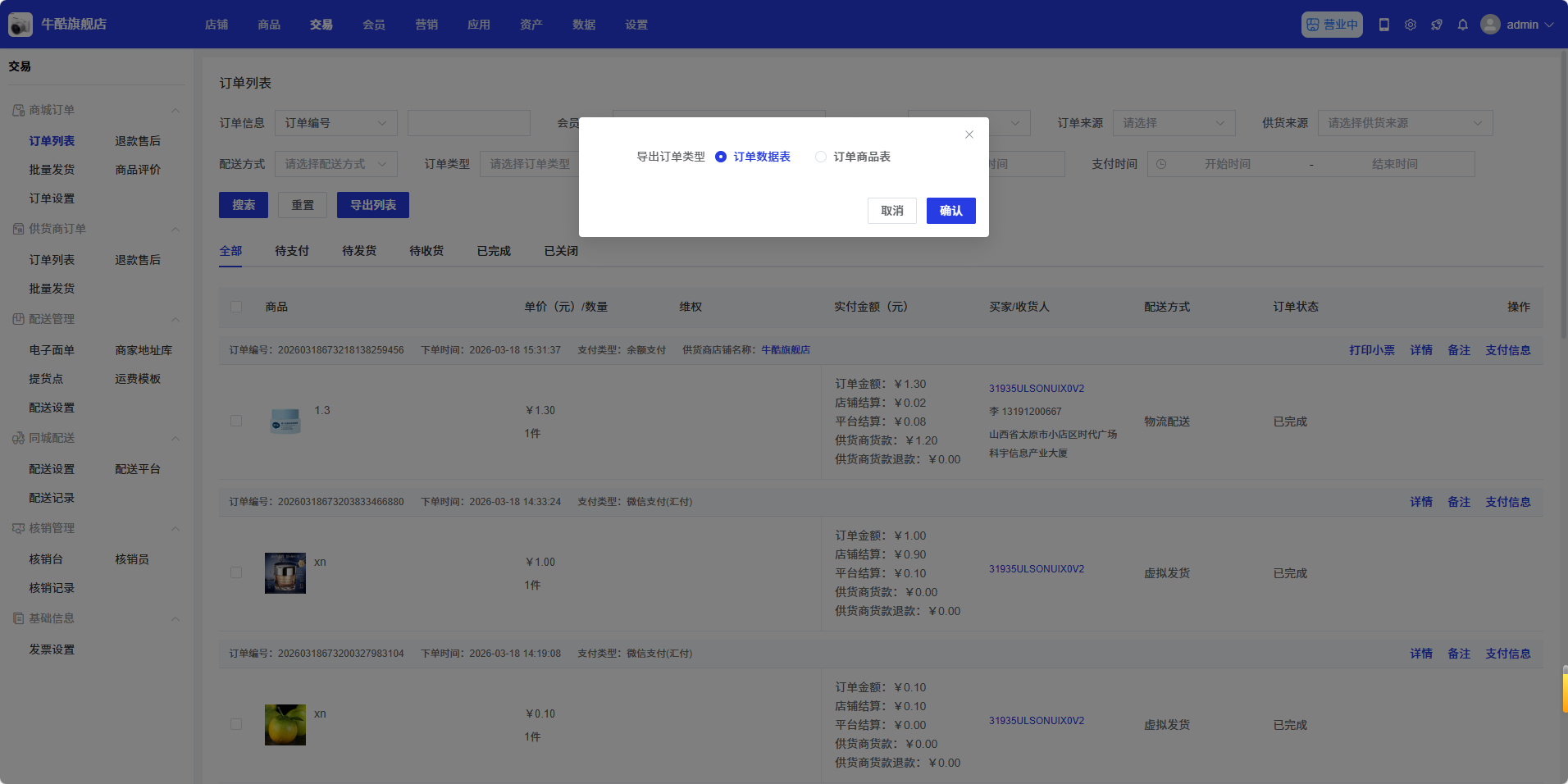Click the xn skincare product thumbnail

(285, 573)
